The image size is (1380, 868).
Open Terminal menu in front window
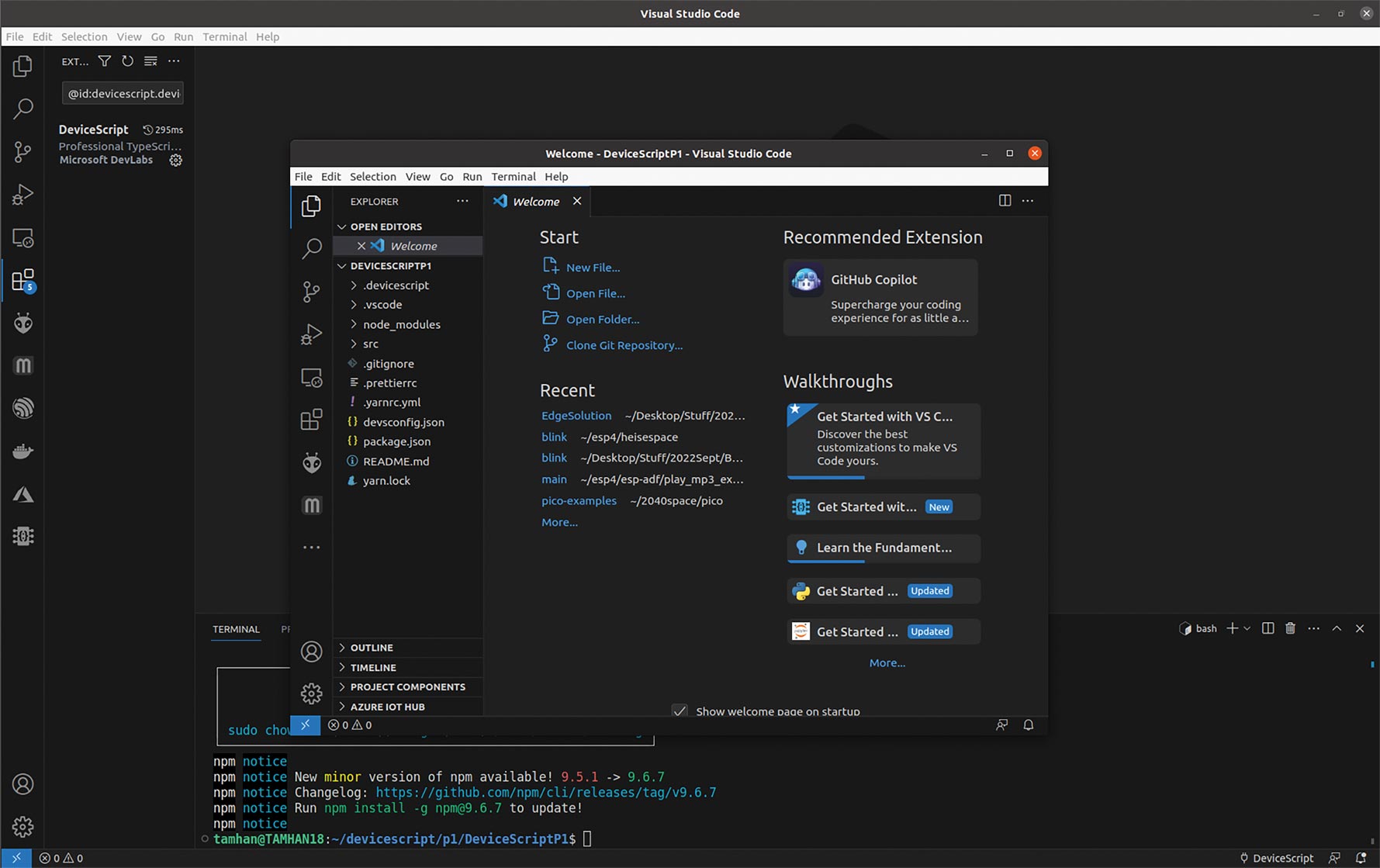point(514,176)
